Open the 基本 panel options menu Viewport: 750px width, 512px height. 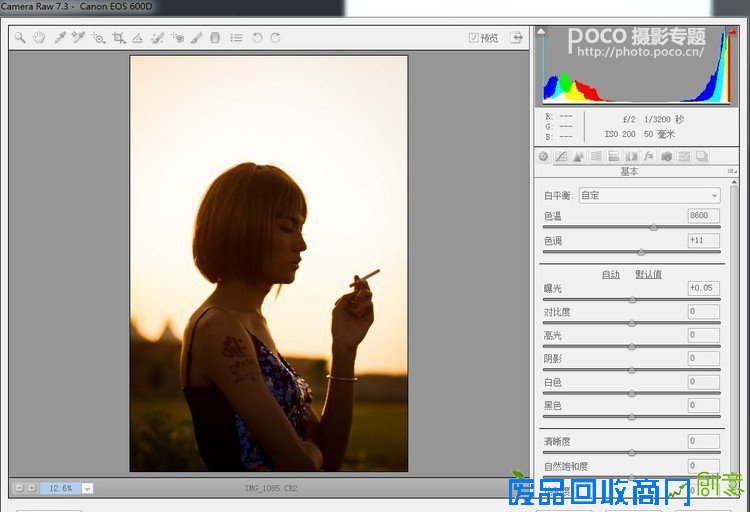pos(731,172)
